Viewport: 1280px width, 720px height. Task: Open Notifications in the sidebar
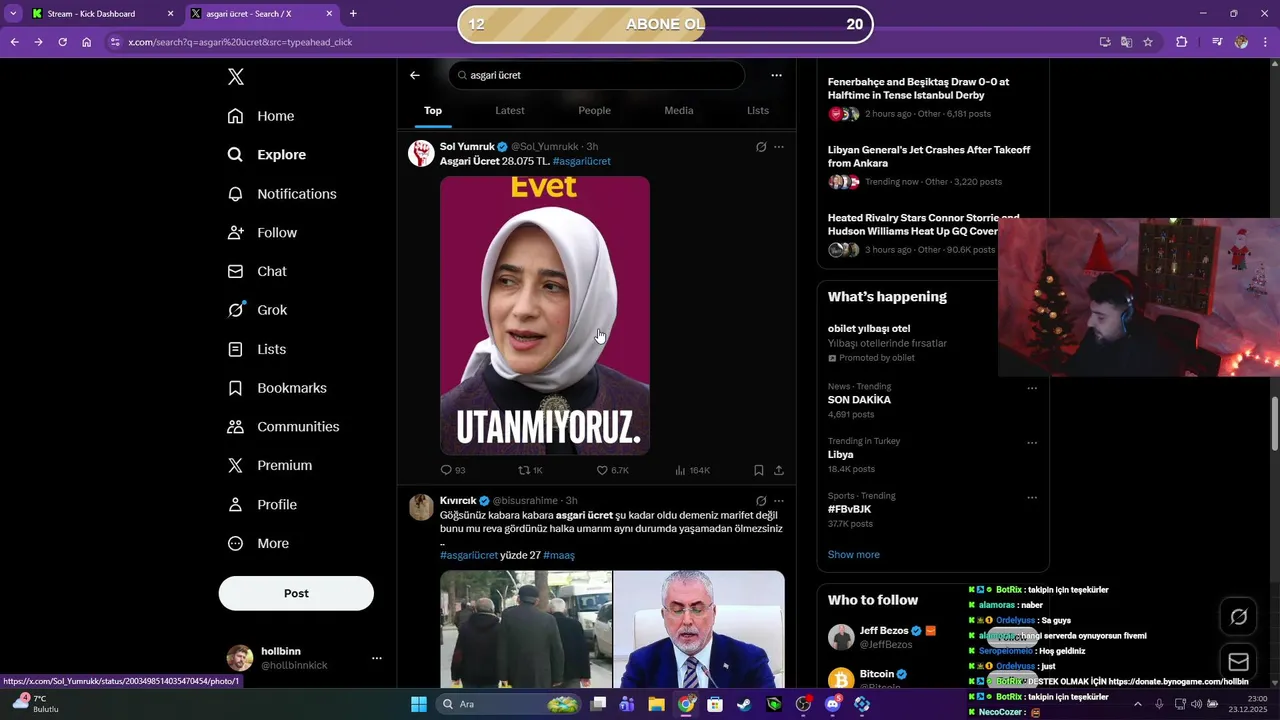(282, 194)
